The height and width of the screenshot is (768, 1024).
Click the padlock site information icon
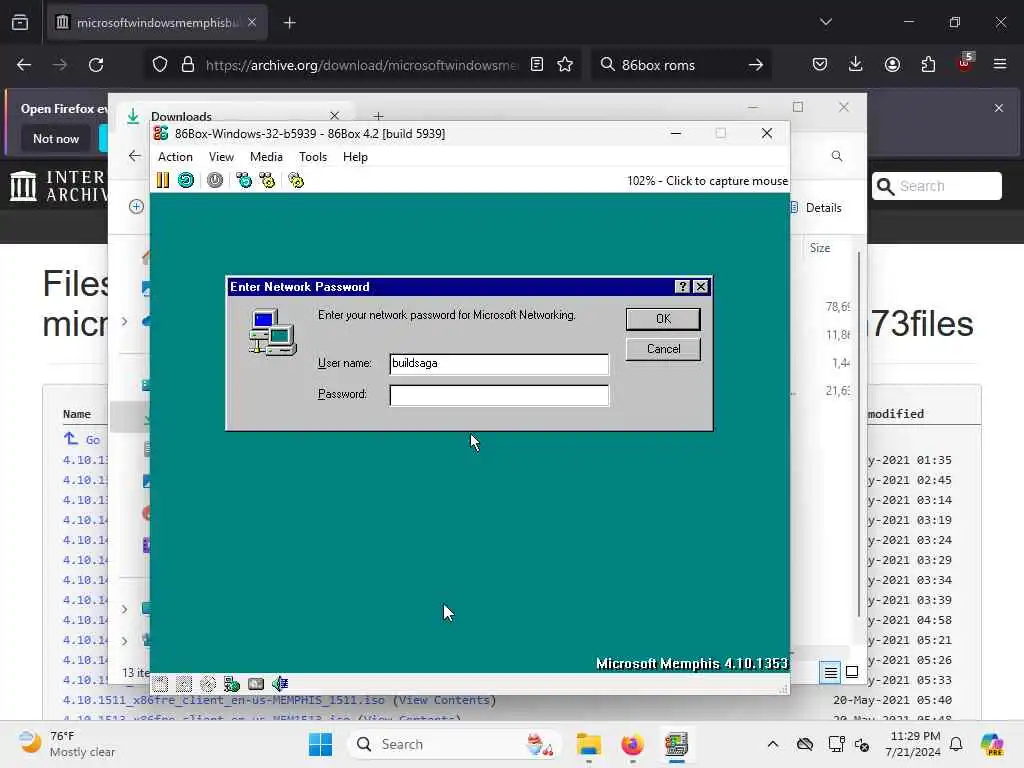tap(188, 65)
